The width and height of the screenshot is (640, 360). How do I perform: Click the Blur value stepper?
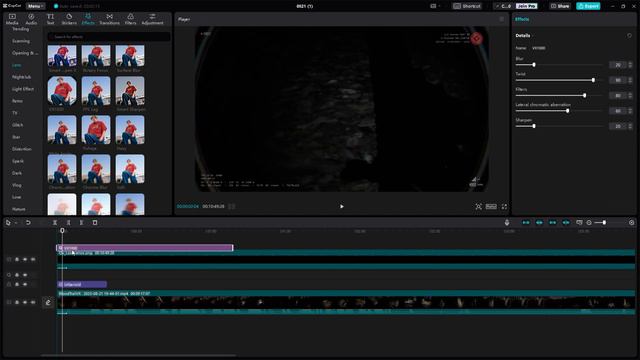click(x=630, y=65)
